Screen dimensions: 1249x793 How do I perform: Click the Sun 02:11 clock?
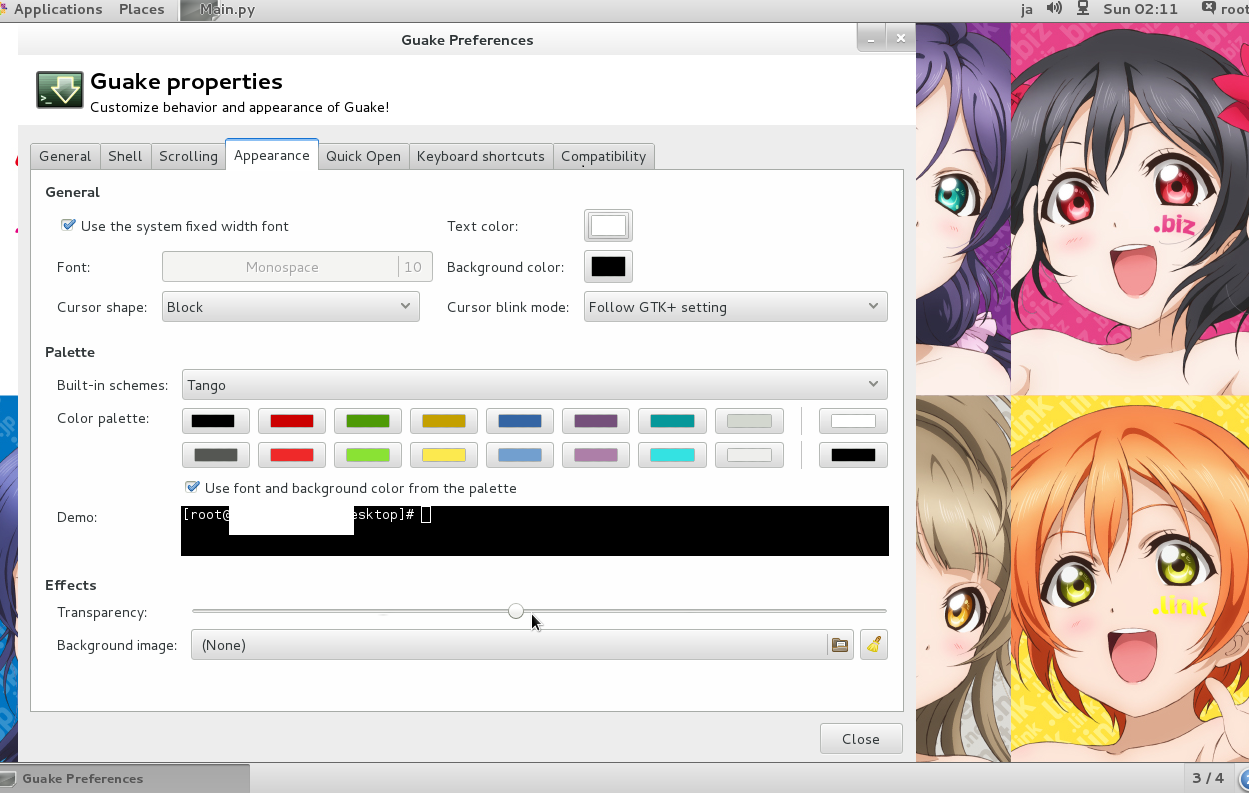tap(1140, 9)
